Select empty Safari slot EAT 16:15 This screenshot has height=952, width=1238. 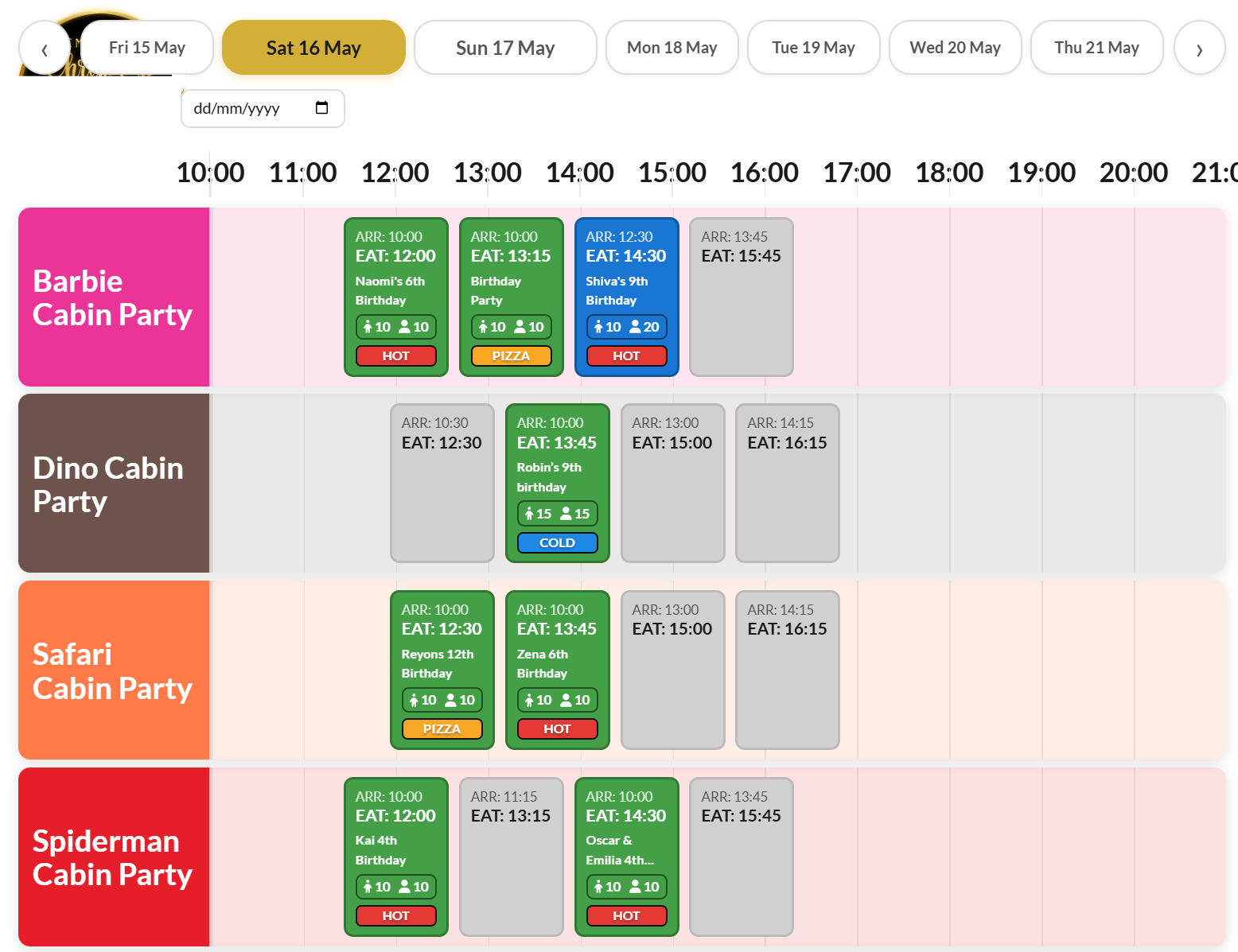pyautogui.click(x=788, y=670)
